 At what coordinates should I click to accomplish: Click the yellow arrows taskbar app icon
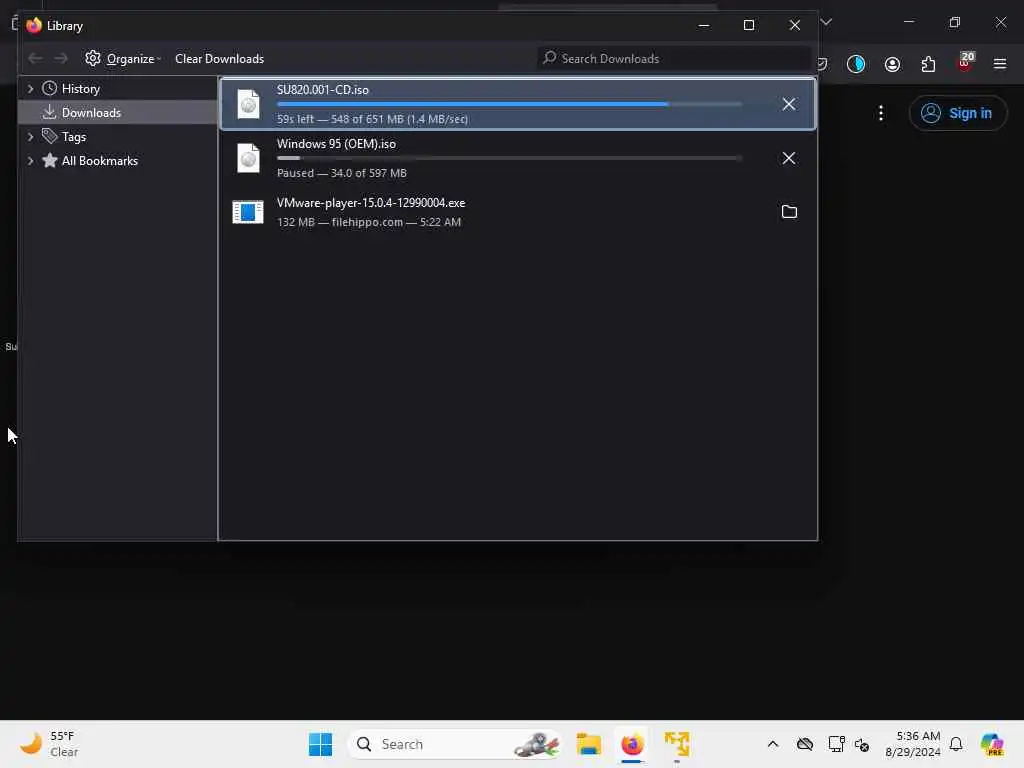coord(677,744)
